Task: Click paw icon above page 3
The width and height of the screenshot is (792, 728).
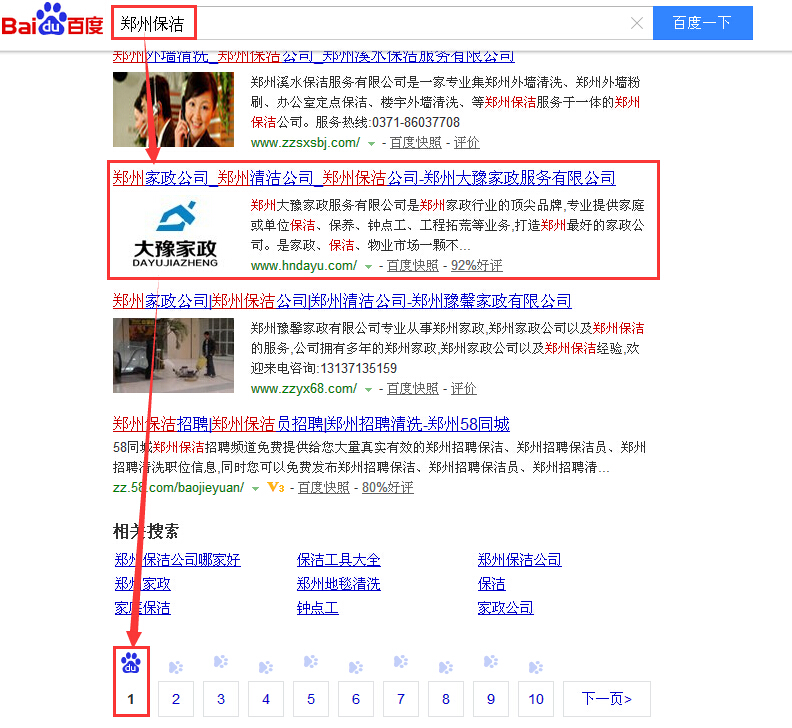Action: (221, 662)
